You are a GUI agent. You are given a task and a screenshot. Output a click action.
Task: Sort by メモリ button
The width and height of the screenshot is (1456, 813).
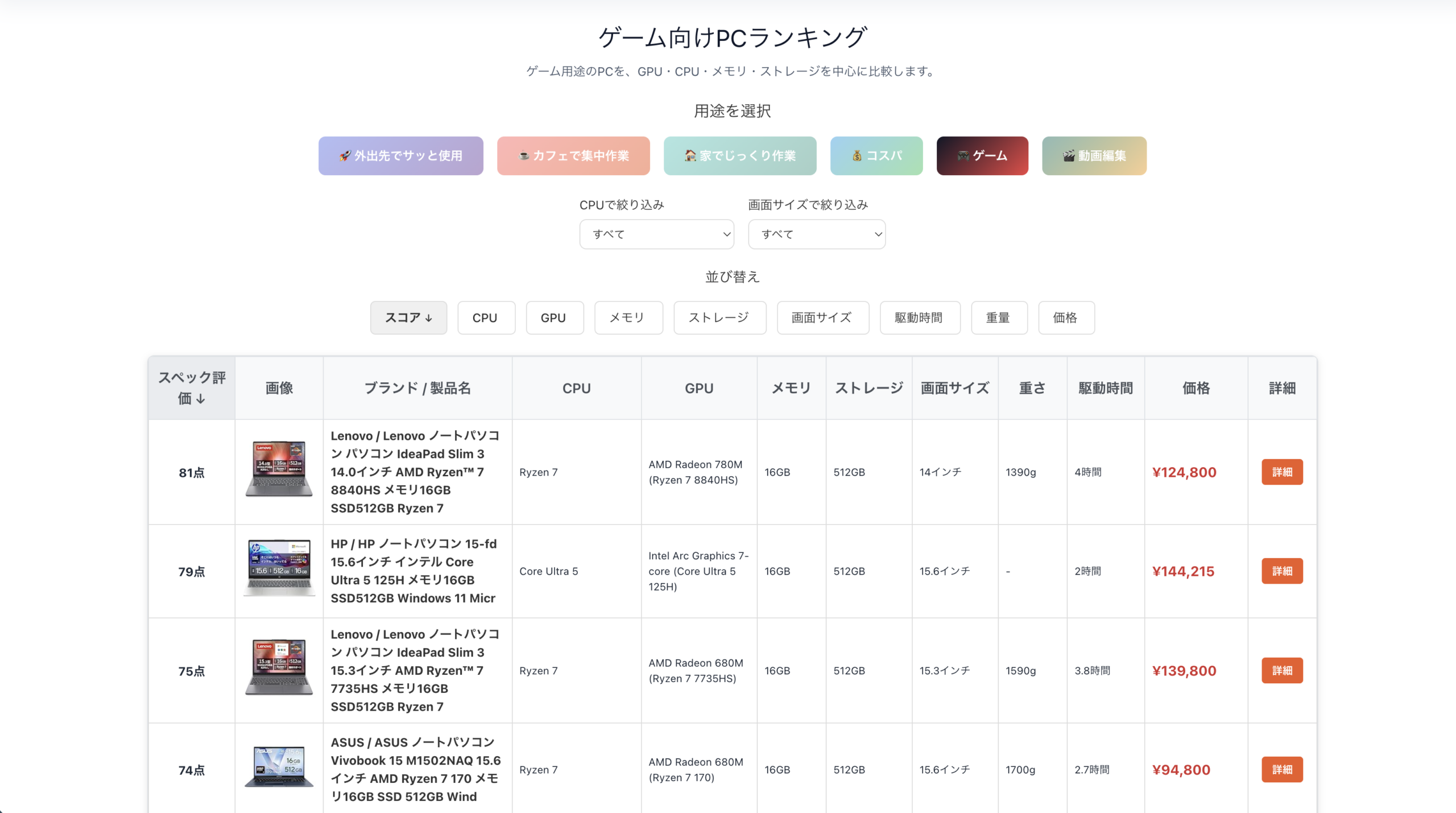(x=628, y=317)
